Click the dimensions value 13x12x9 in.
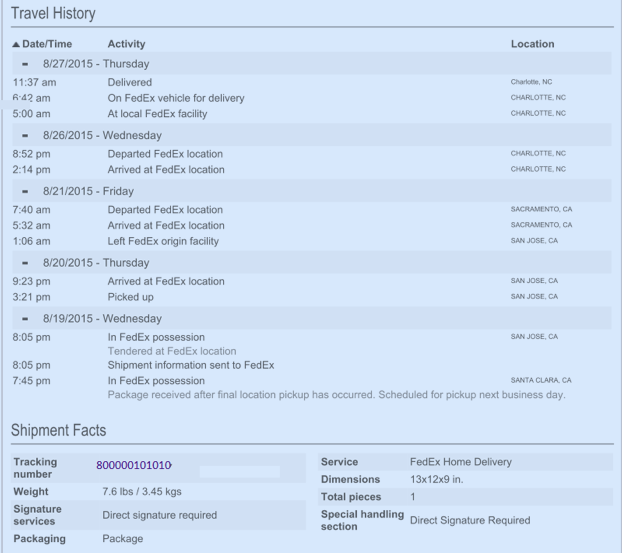This screenshot has width=622, height=553. 436,479
